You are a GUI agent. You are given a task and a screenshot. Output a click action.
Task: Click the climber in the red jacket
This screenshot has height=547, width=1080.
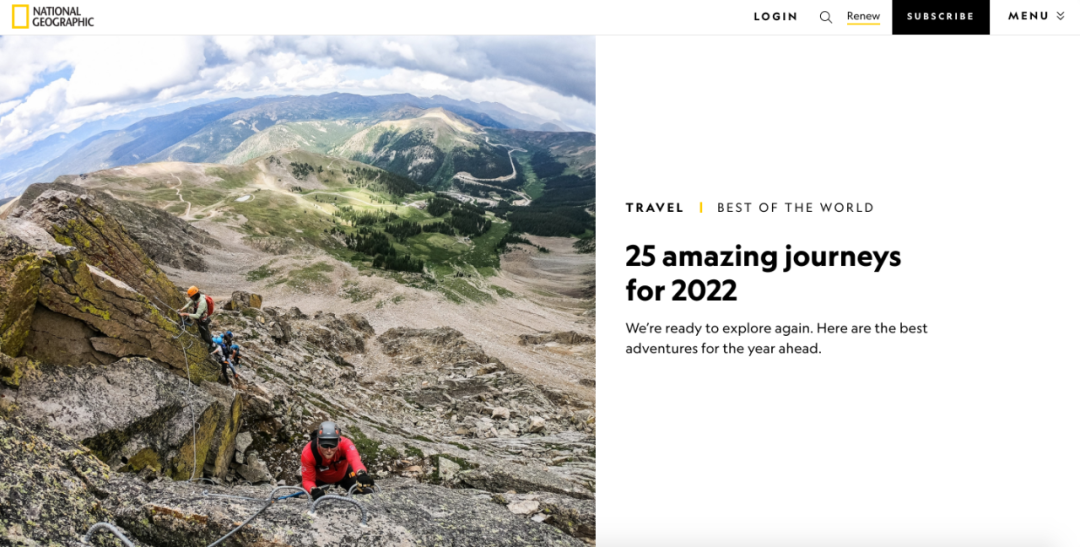(333, 458)
